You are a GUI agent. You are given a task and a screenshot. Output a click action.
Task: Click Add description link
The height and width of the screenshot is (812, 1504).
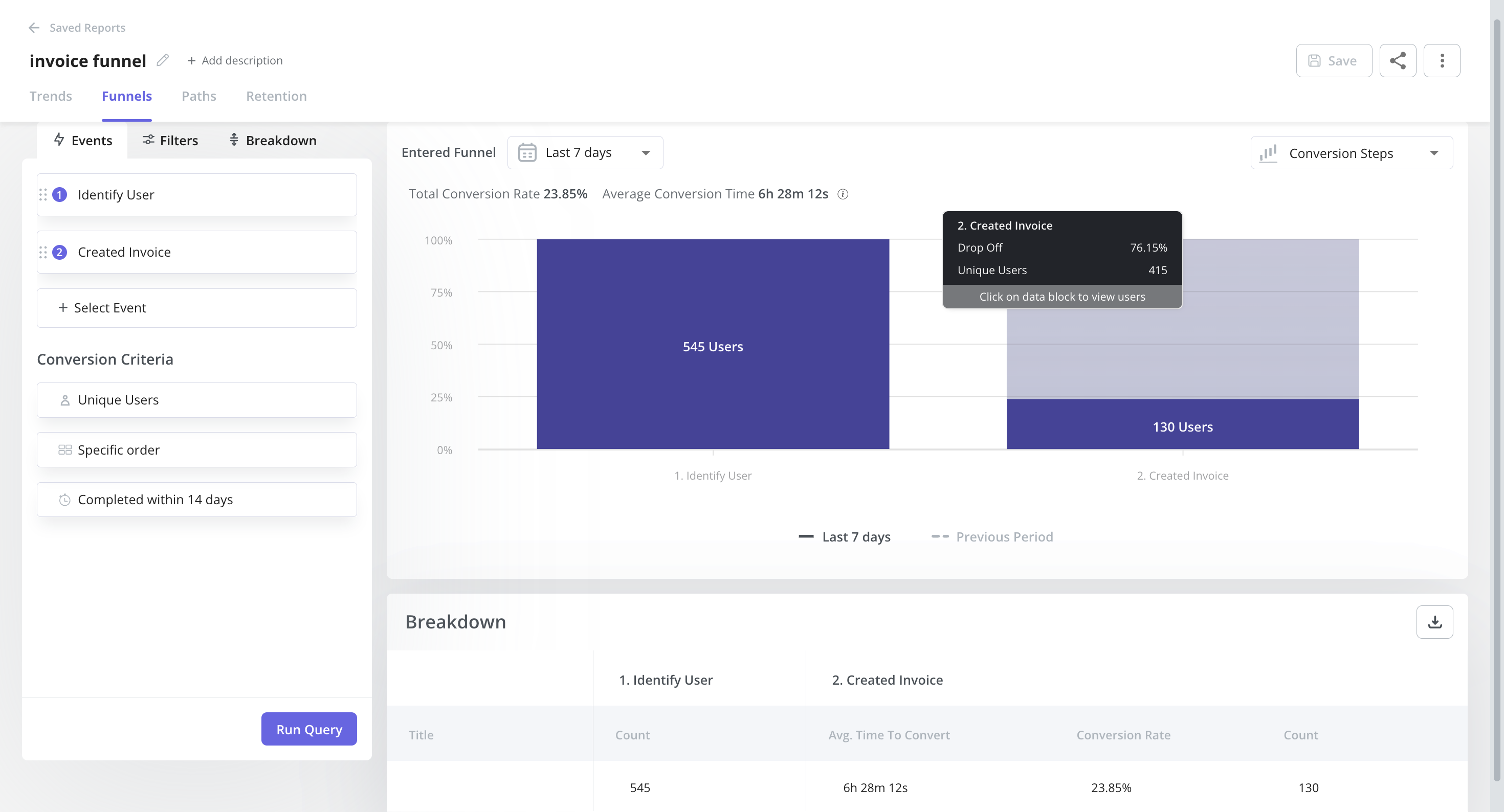click(x=235, y=60)
